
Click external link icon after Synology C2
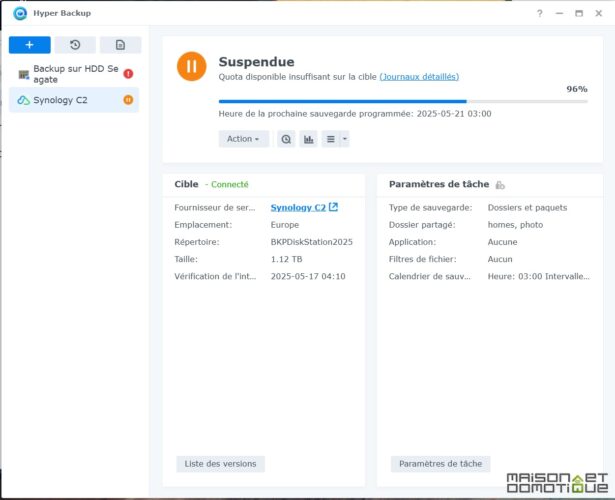[333, 207]
